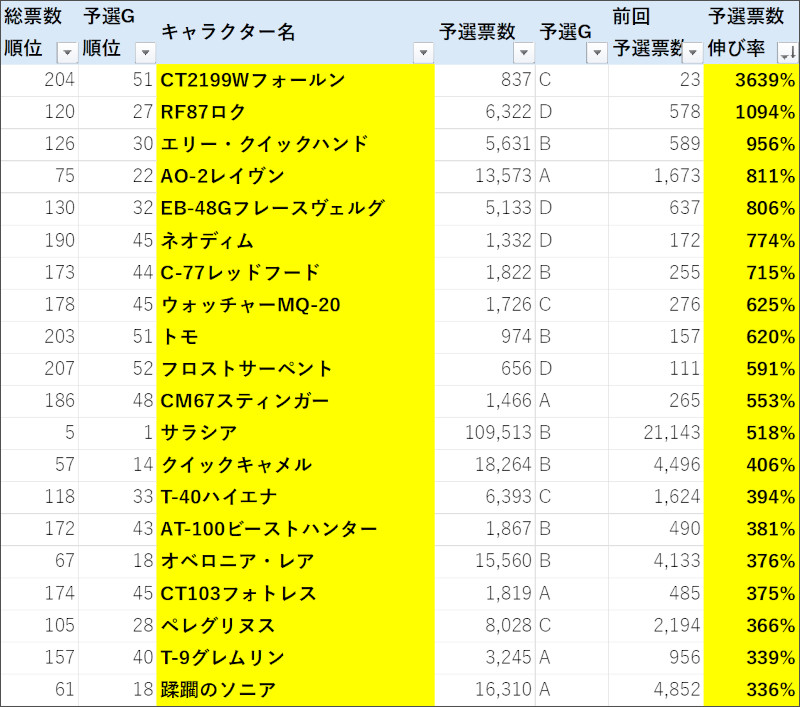Open the 予選G順位 column filter dropdown
The image size is (800, 707).
tap(144, 52)
